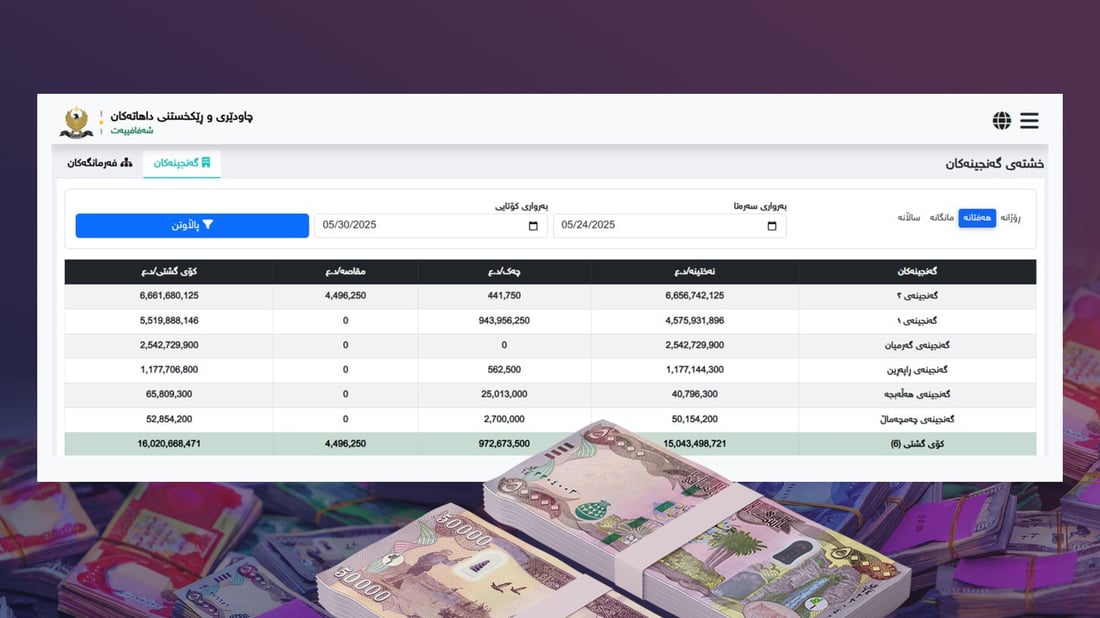Image resolution: width=1100 pixels, height=618 pixels.
Task: Click the hierarchy icon in فەرمانگەکان tab
Action: tap(126, 163)
